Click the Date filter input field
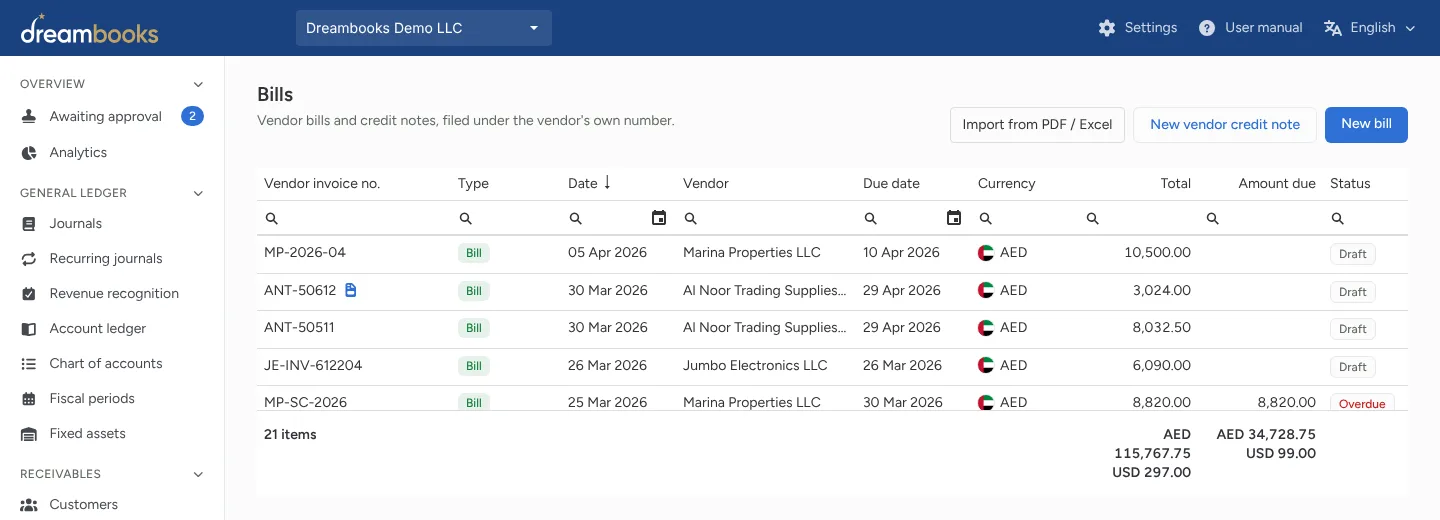1440x520 pixels. tap(616, 218)
